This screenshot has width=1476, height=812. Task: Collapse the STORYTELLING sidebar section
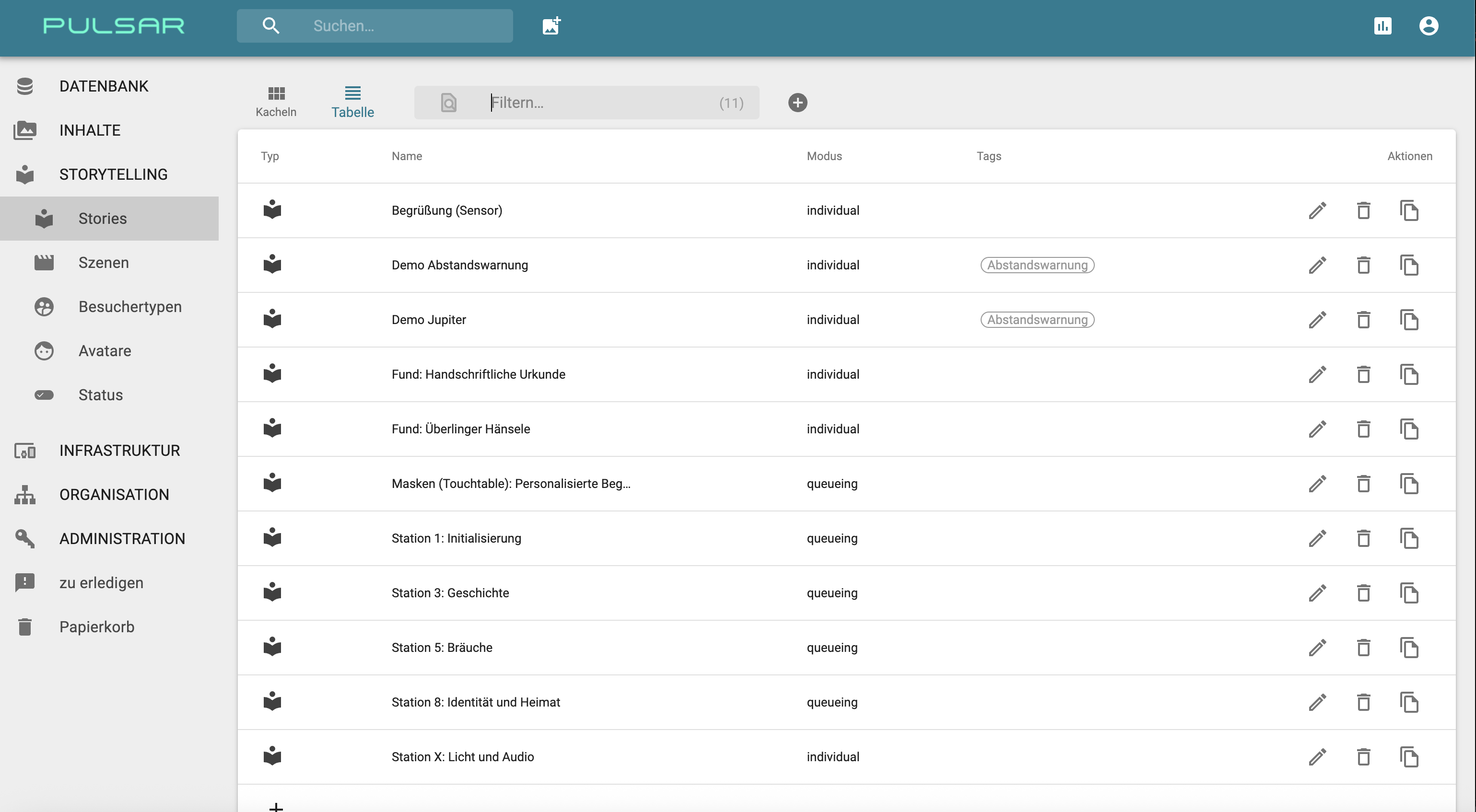click(x=113, y=174)
